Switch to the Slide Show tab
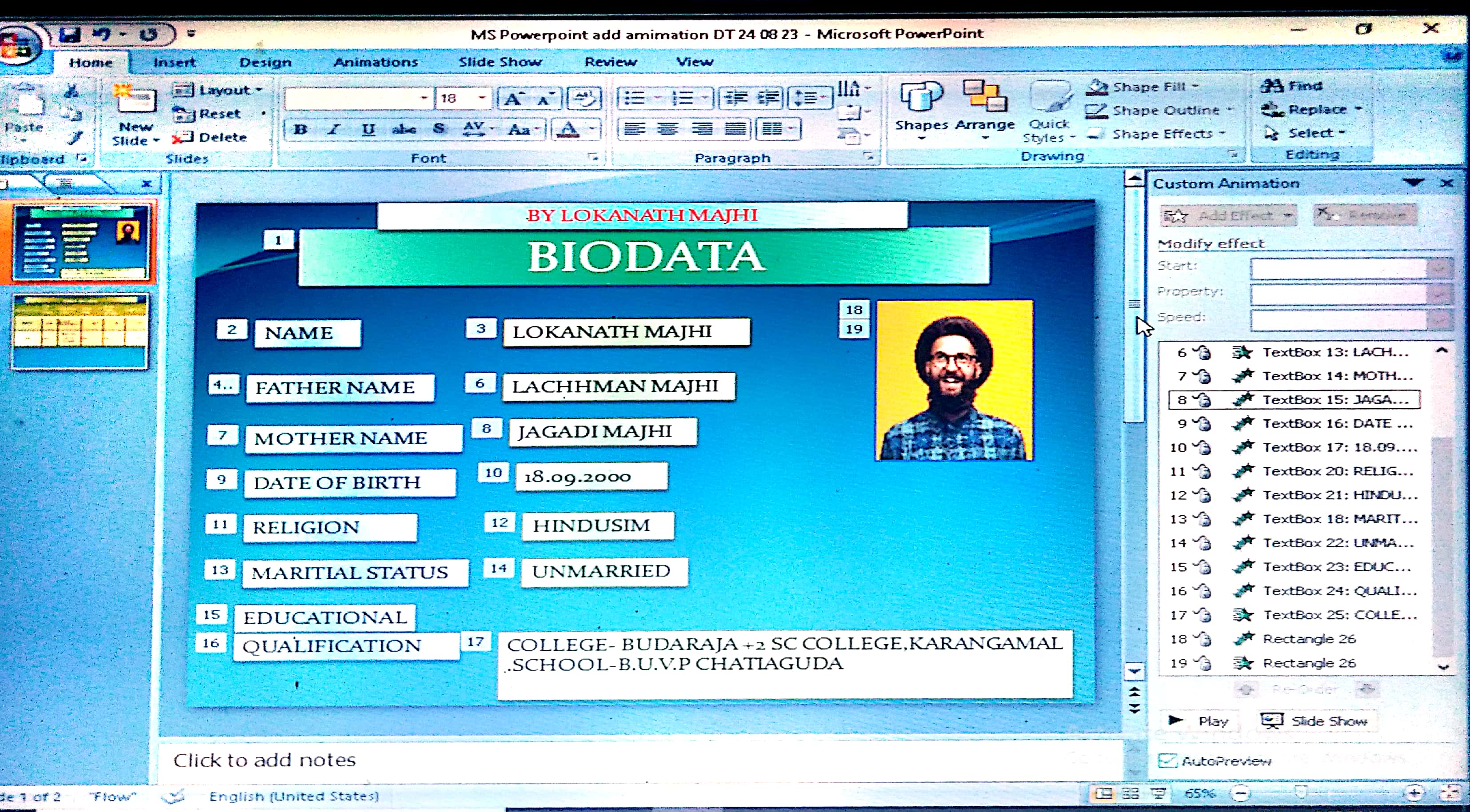This screenshot has height=812, width=1470. click(500, 62)
